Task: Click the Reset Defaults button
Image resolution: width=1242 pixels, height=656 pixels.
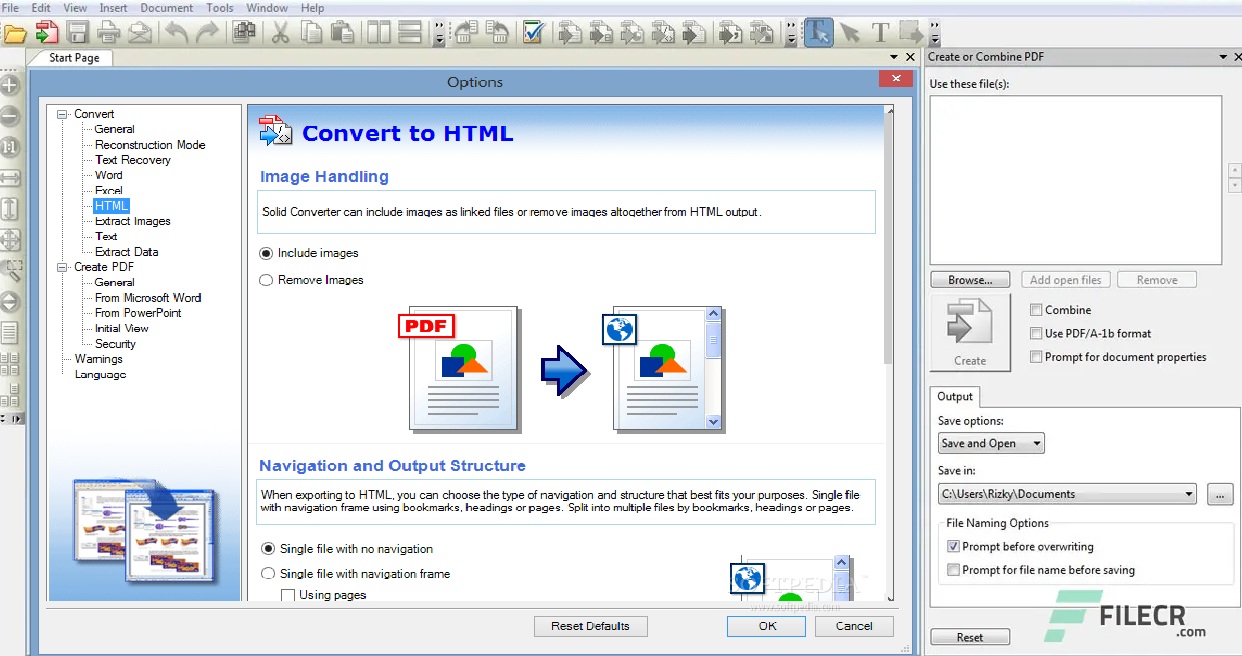Action: [x=590, y=625]
